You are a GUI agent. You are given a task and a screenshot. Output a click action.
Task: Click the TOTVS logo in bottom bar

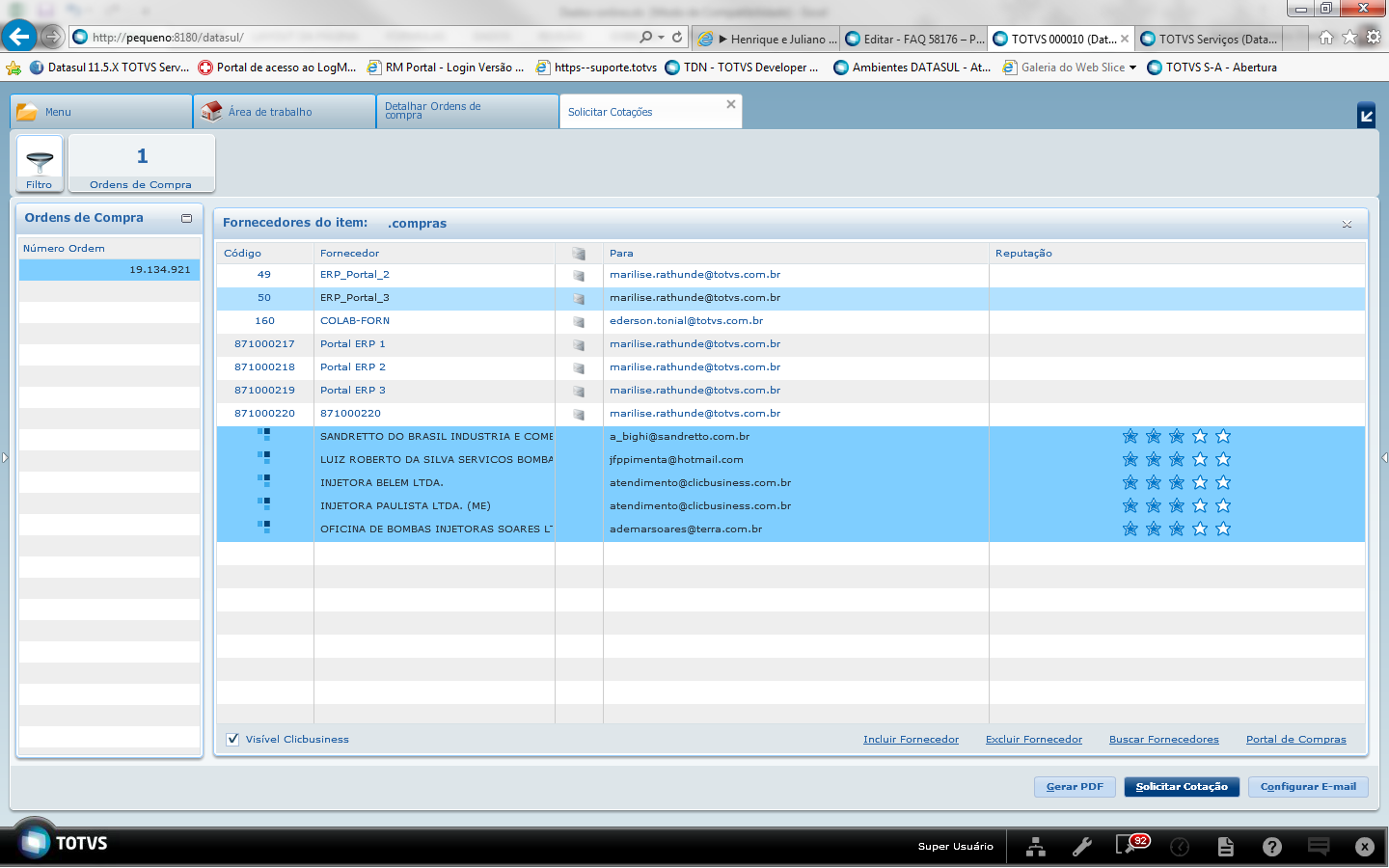click(x=64, y=843)
